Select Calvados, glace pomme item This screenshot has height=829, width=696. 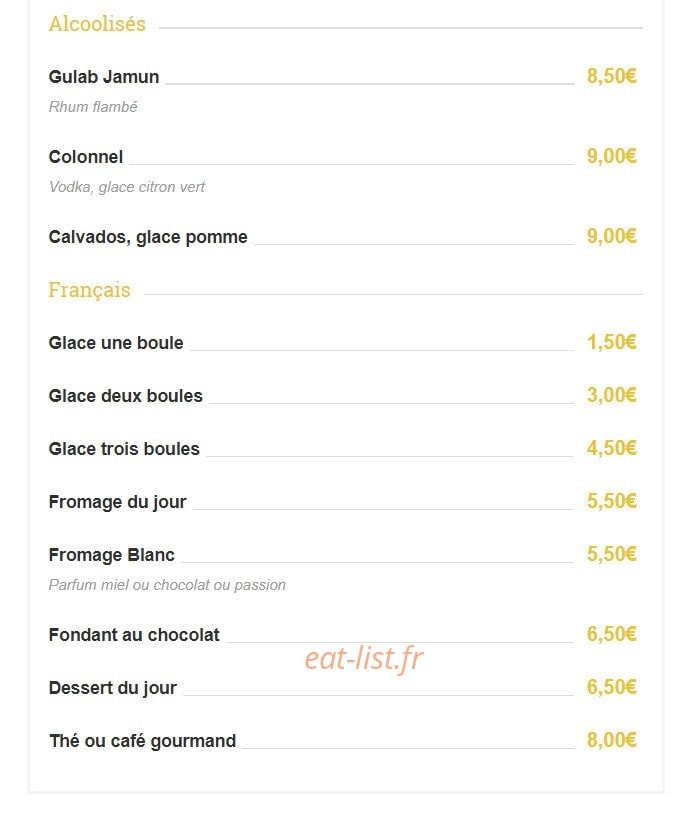click(148, 237)
